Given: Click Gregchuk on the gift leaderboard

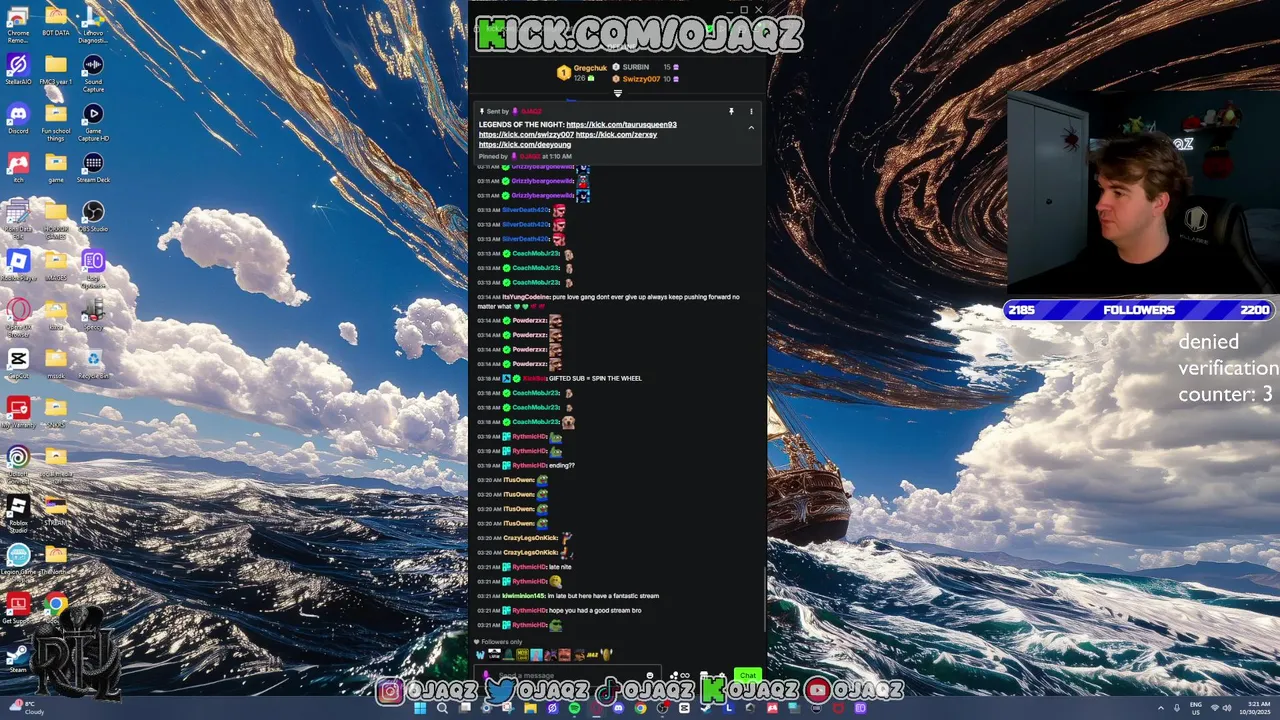Looking at the screenshot, I should [x=590, y=68].
